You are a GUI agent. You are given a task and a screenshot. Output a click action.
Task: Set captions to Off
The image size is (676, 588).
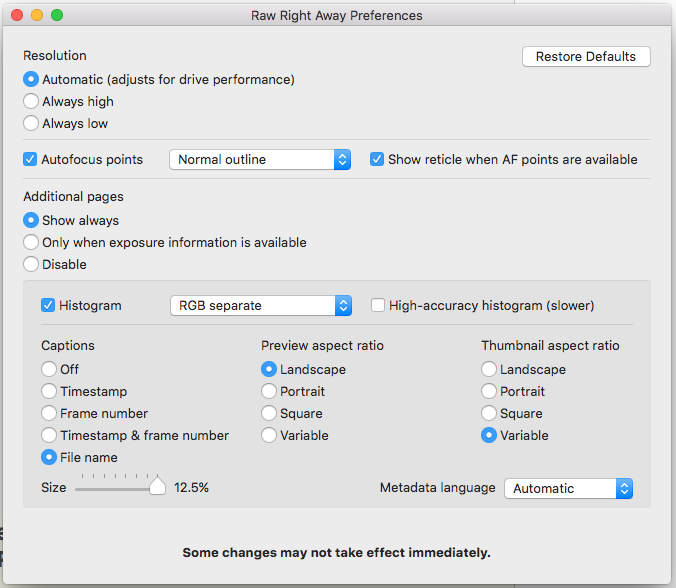(49, 369)
